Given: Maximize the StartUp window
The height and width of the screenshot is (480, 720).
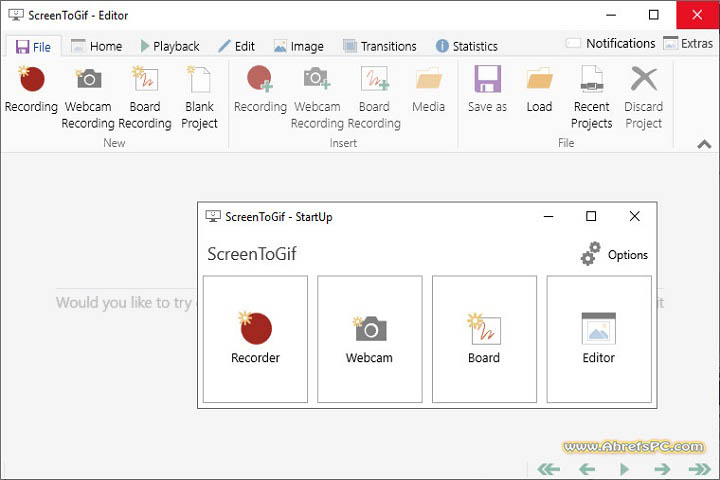Looking at the screenshot, I should tap(591, 216).
